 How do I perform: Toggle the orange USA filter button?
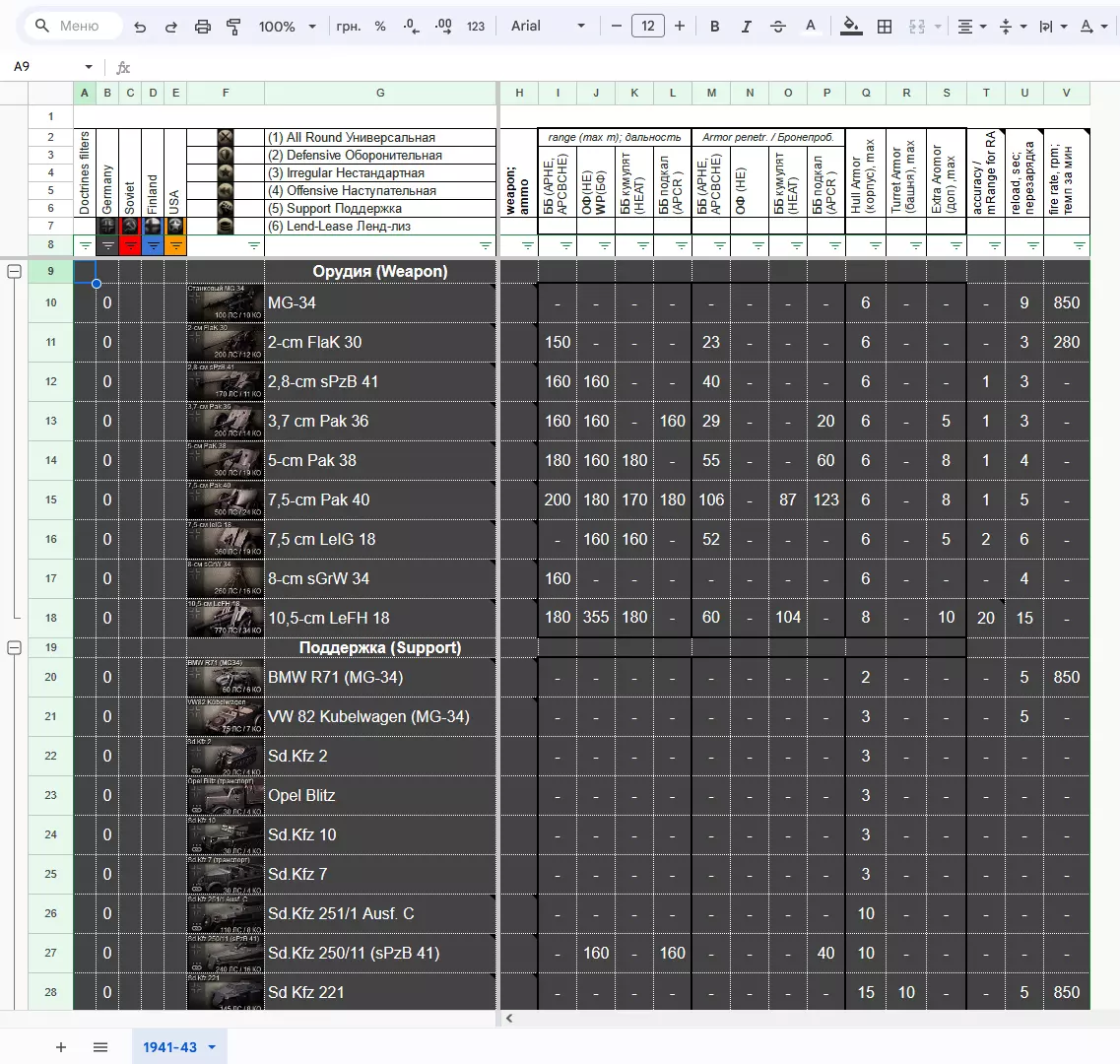(x=175, y=245)
